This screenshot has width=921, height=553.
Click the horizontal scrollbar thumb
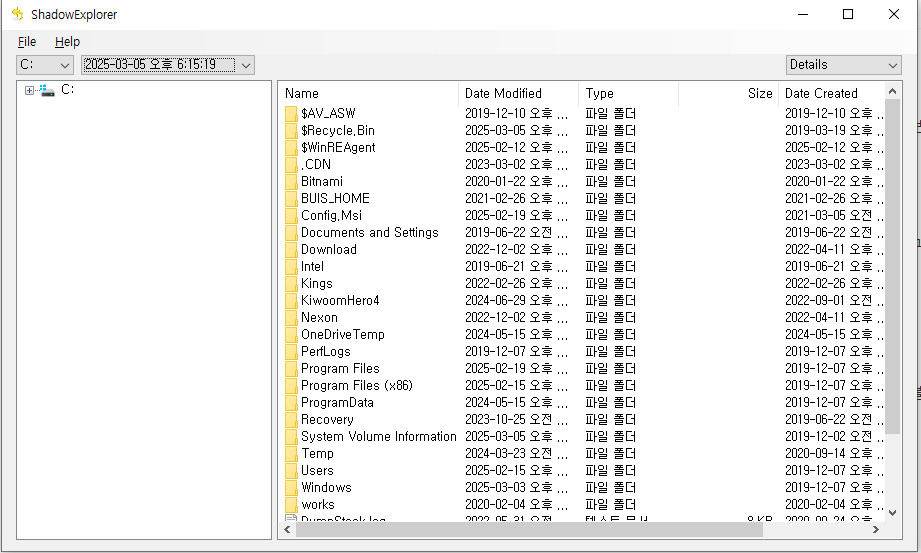click(x=529, y=529)
